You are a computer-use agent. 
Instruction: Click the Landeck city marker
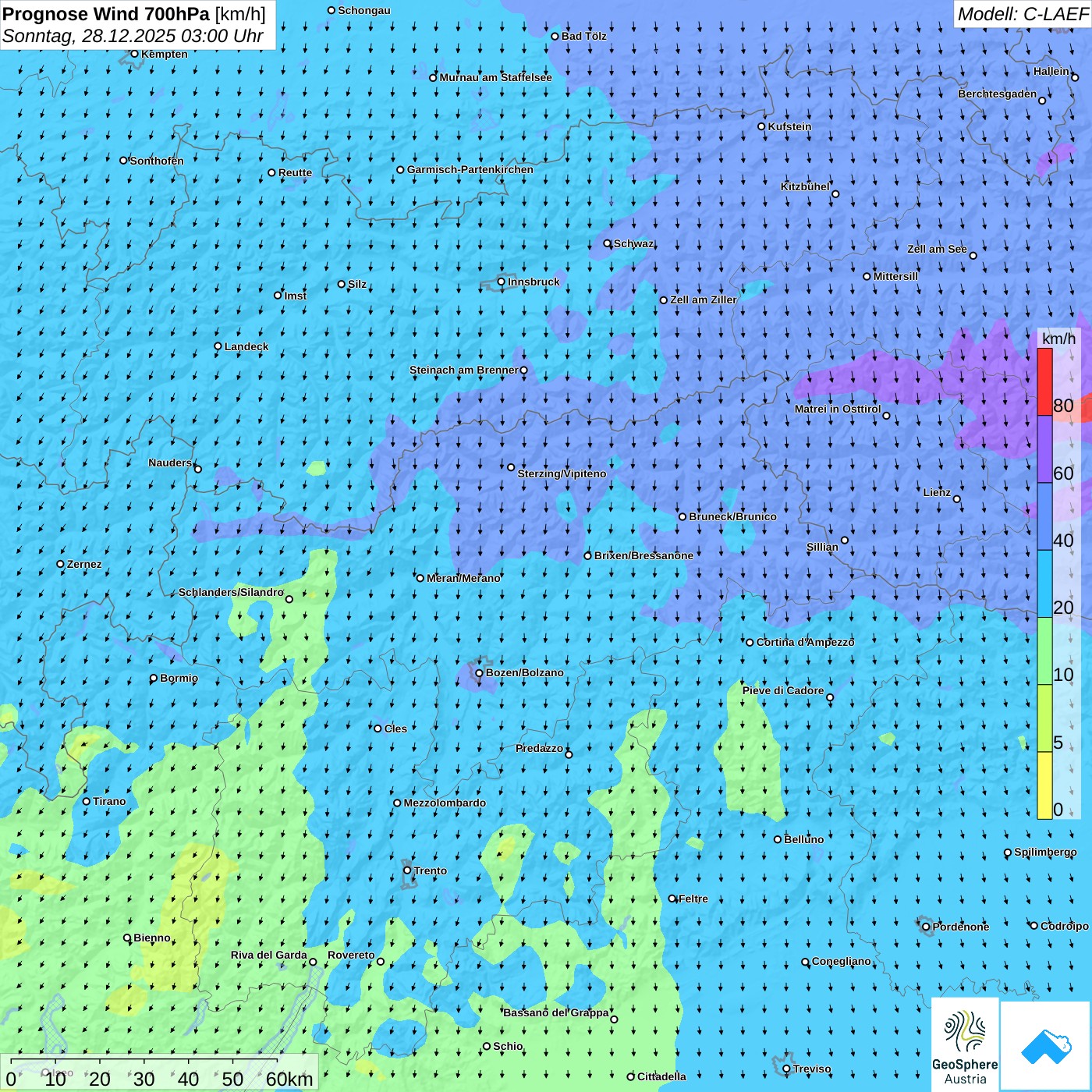218,346
